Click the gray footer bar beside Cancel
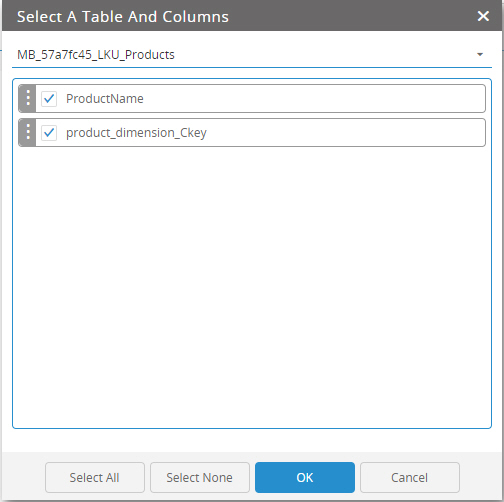 (x=480, y=477)
